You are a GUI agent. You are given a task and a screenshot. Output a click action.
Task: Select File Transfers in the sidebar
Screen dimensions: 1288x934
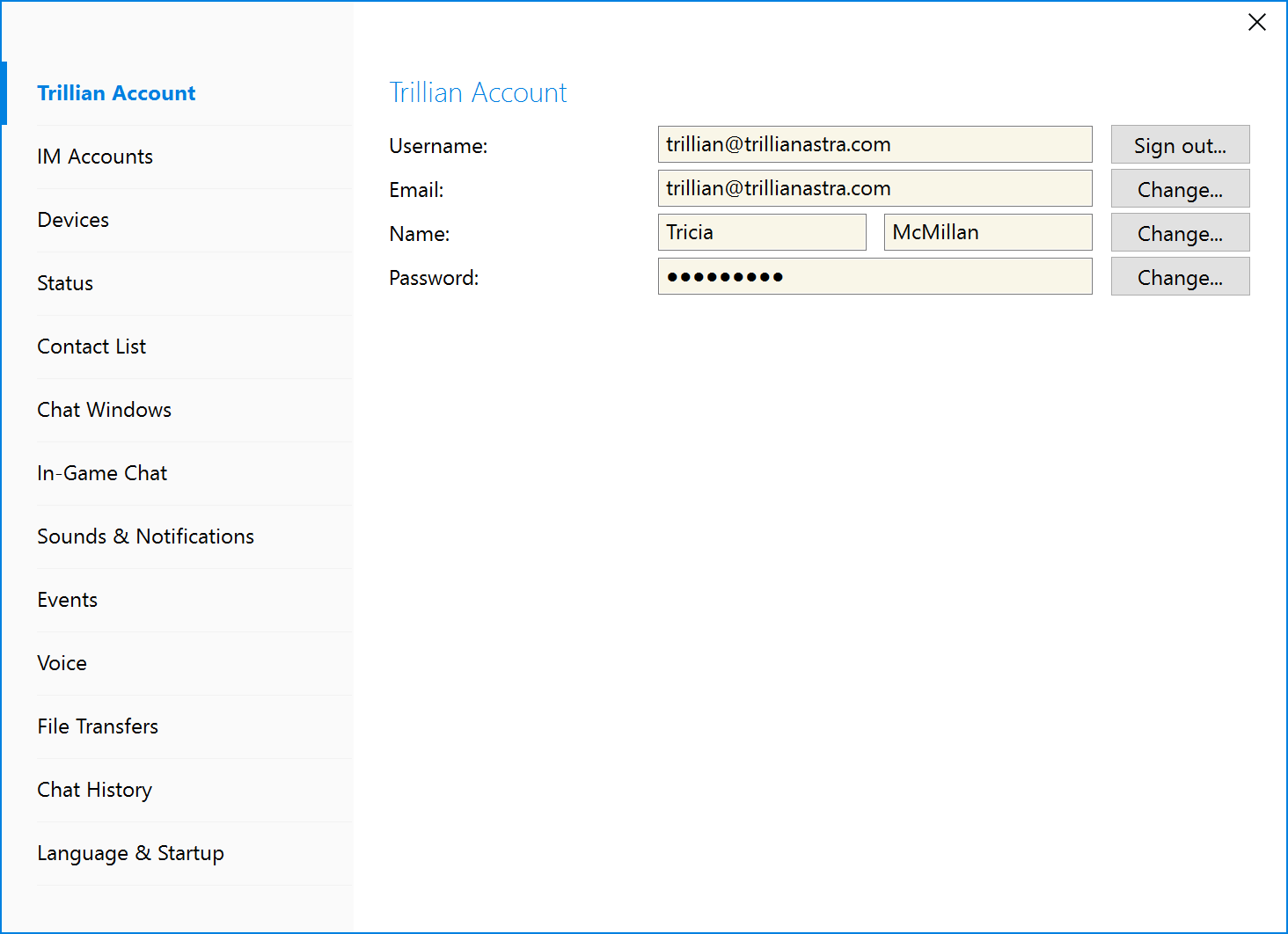[177, 726]
